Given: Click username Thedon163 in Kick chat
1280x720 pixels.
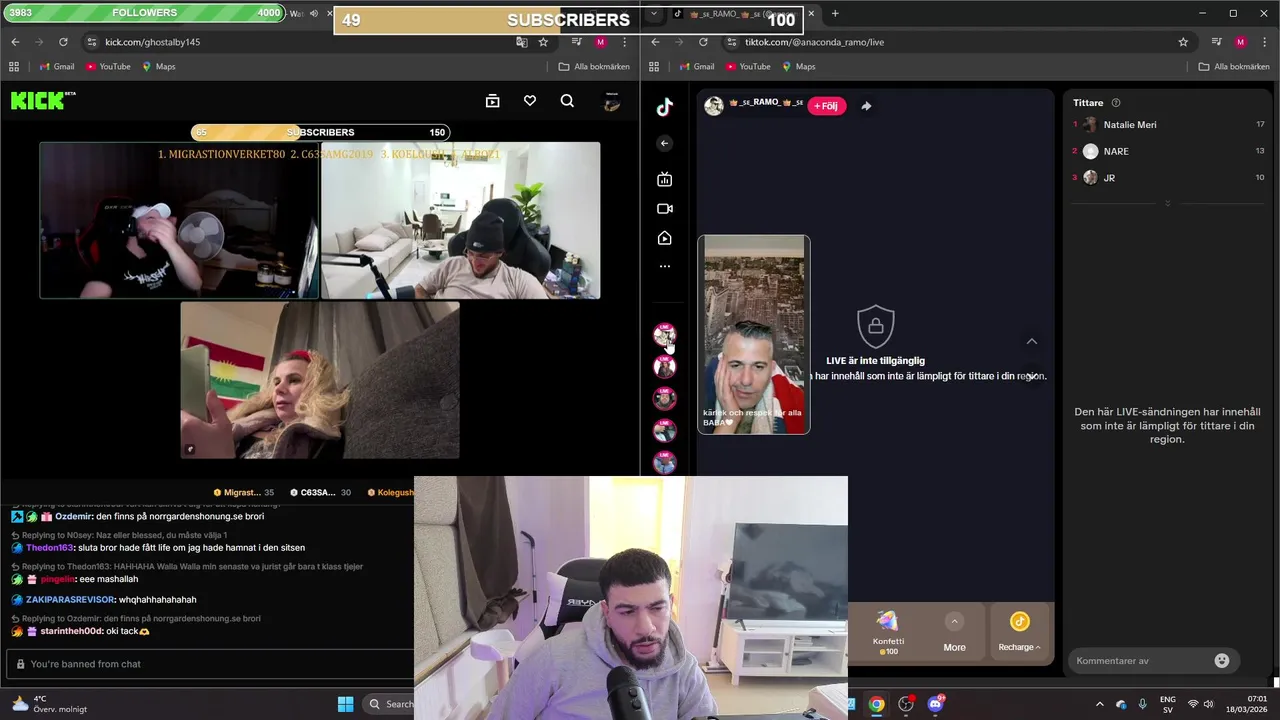Looking at the screenshot, I should point(49,548).
